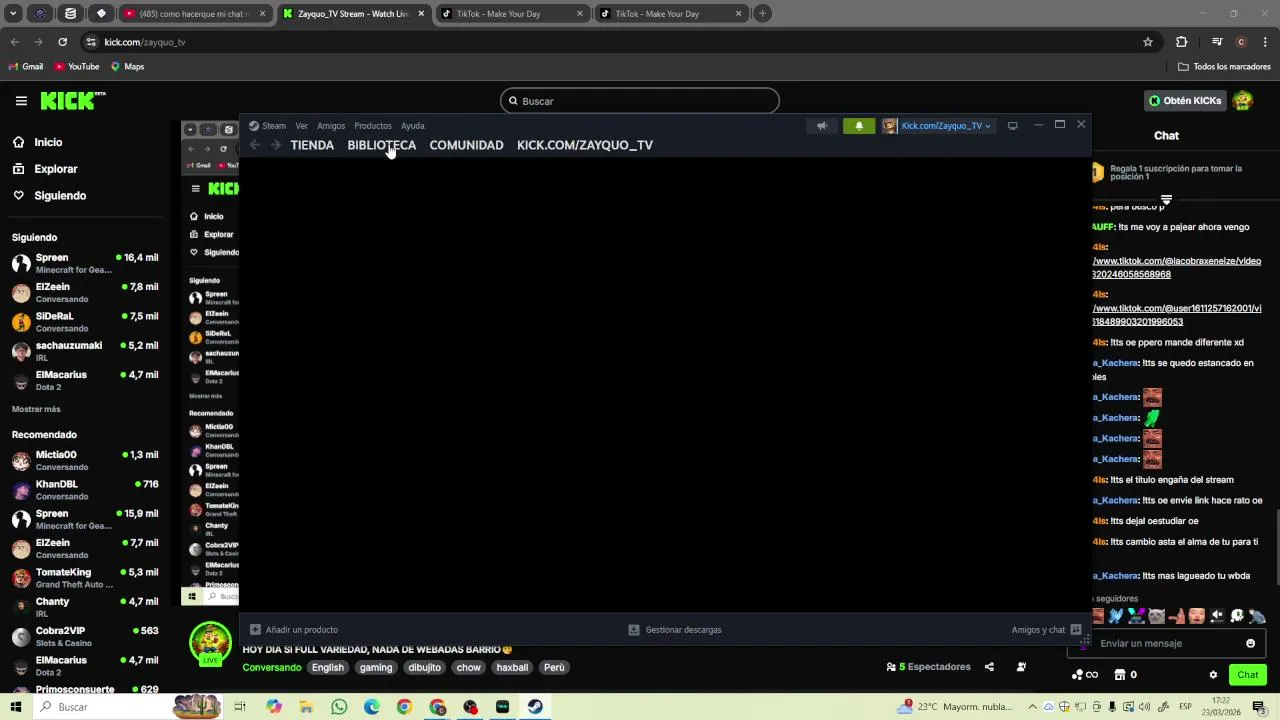Open SiDeRaL channel in sidebar
The height and width of the screenshot is (720, 1280).
[x=85, y=321]
